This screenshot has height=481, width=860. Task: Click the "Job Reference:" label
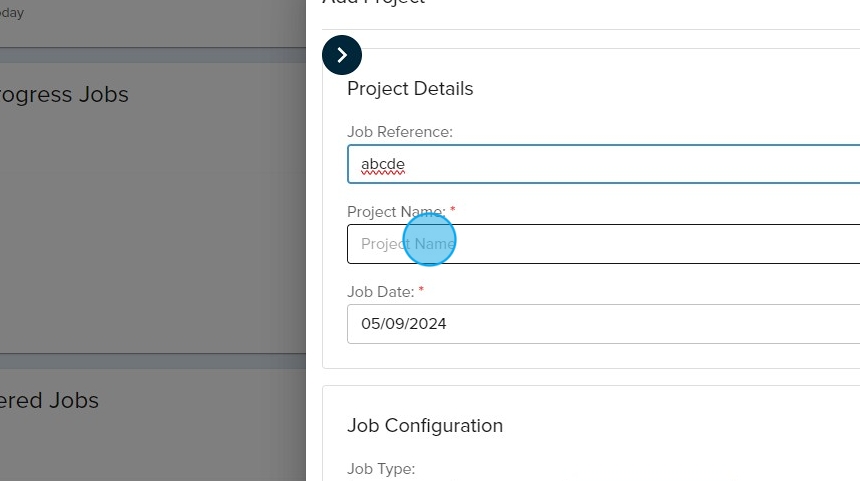tap(399, 132)
